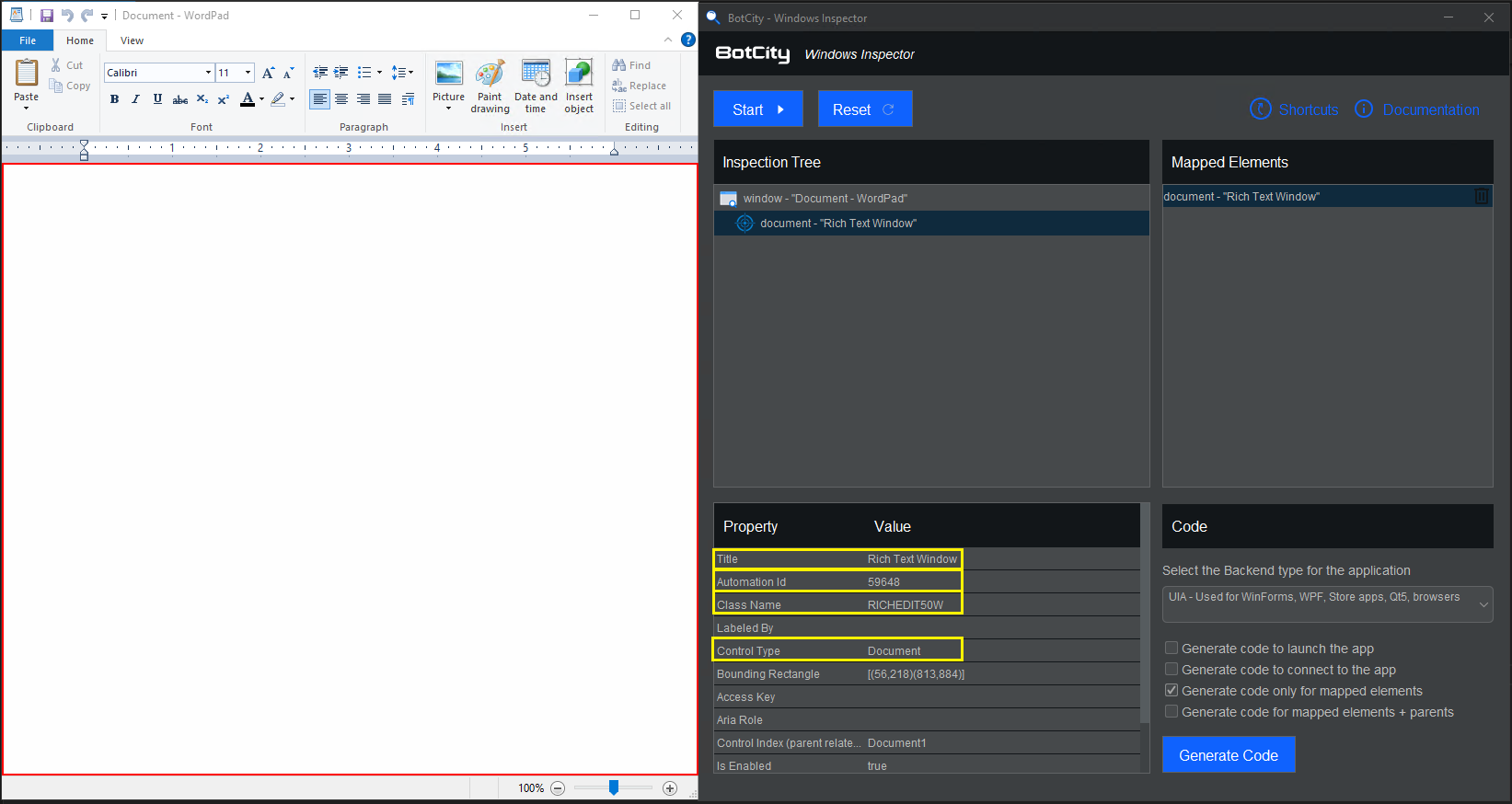Open the text color palette dropdown arrow
The height and width of the screenshot is (804, 1512).
tap(262, 99)
